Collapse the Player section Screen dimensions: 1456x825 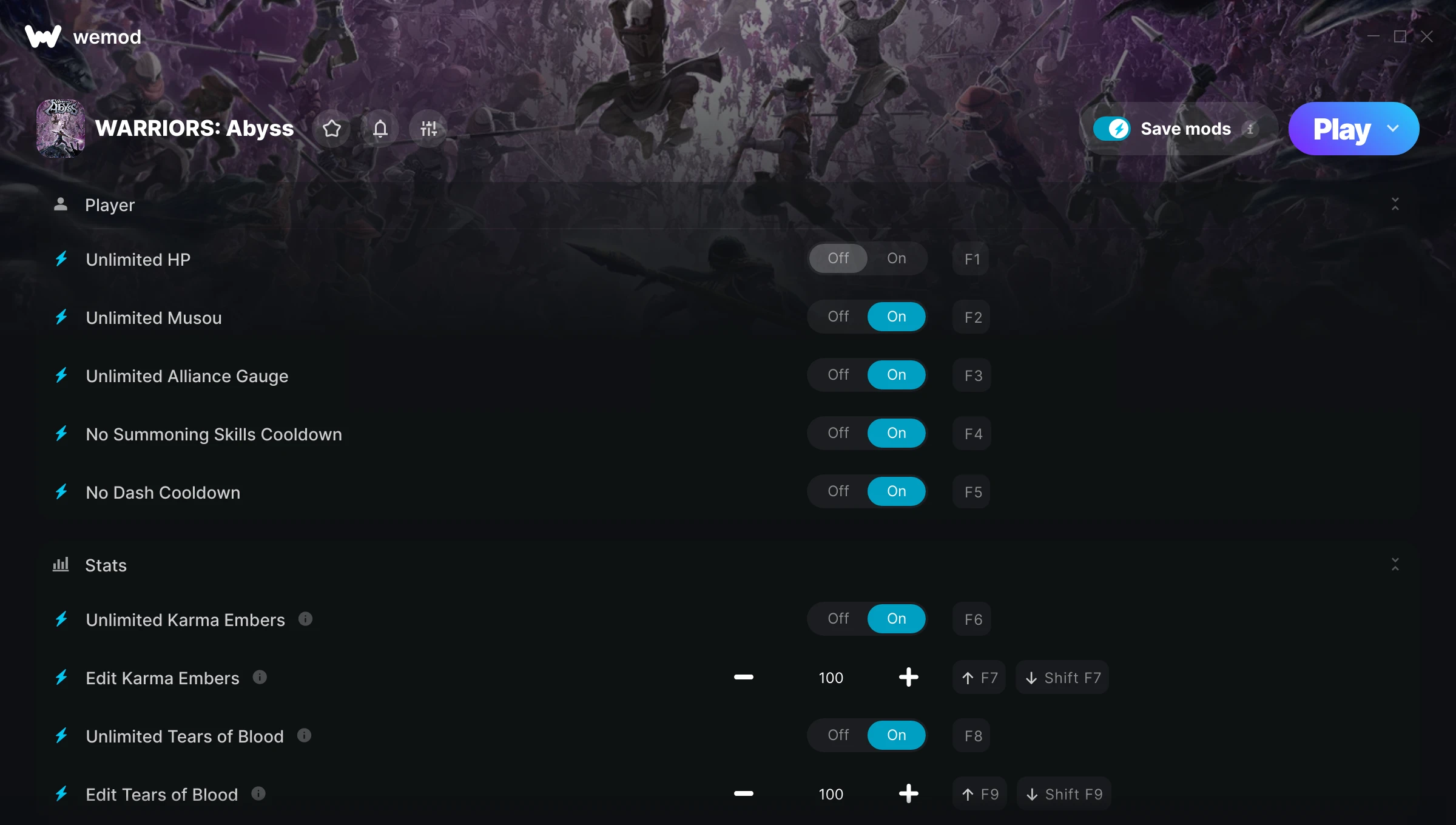tap(1395, 204)
